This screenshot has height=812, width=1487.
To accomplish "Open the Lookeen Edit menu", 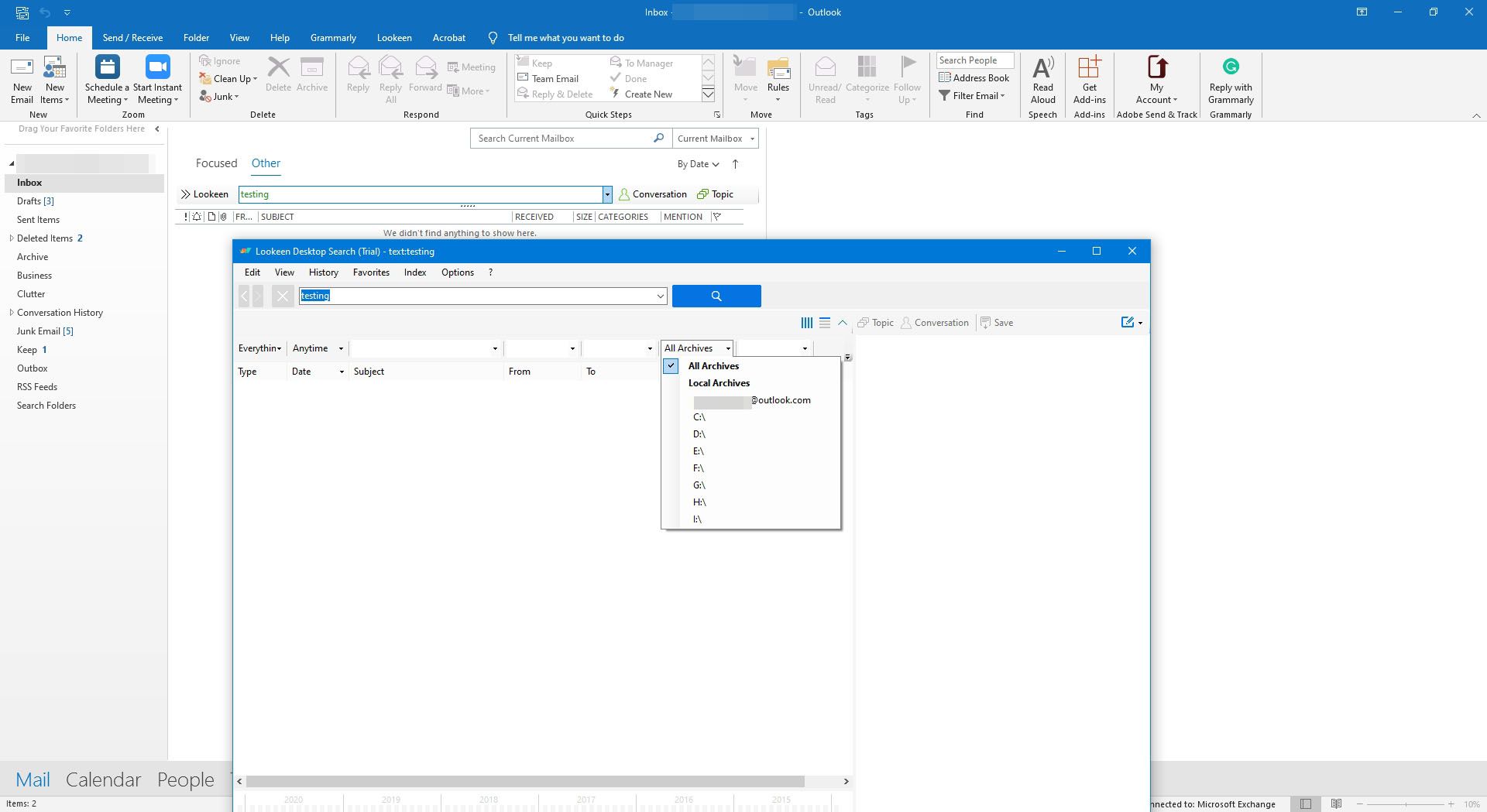I will point(252,272).
